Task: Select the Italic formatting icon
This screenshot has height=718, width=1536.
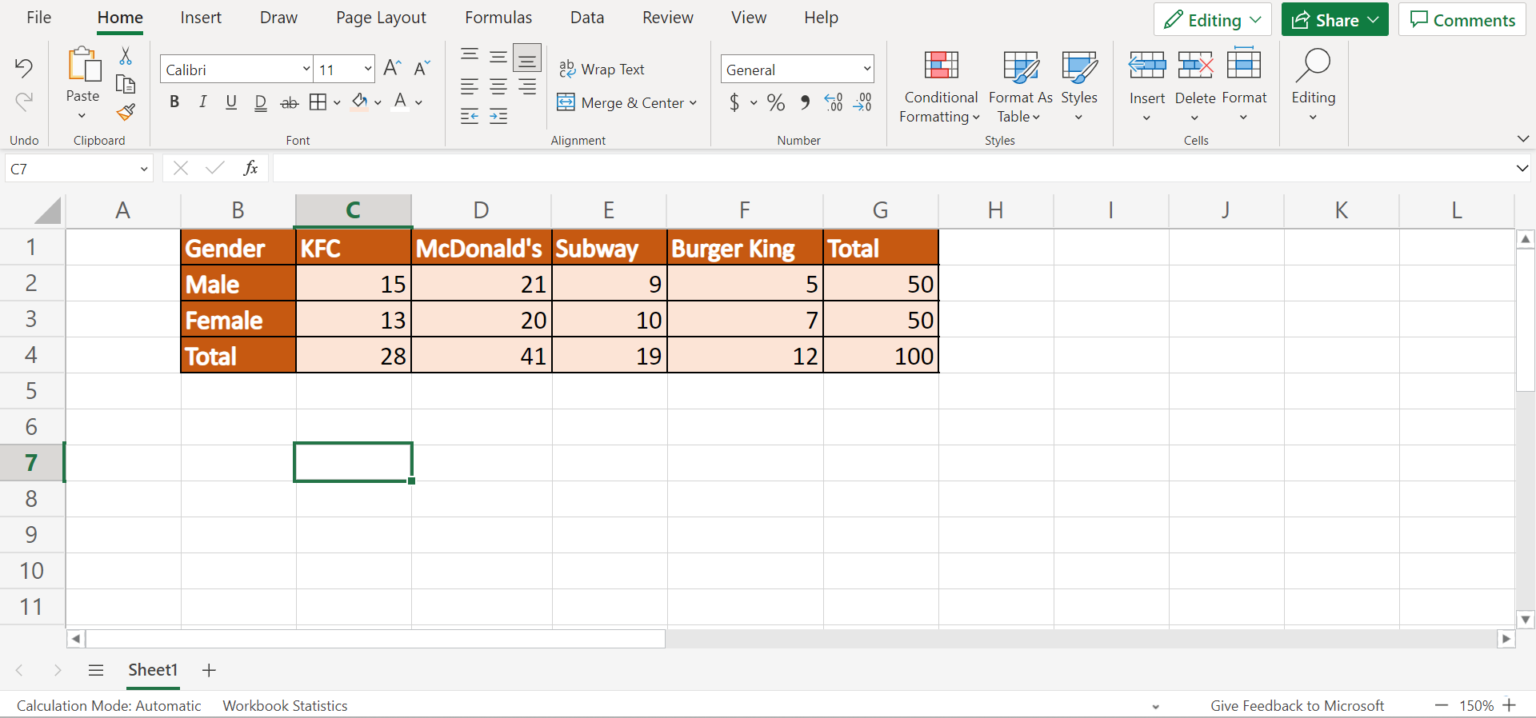Action: click(202, 101)
